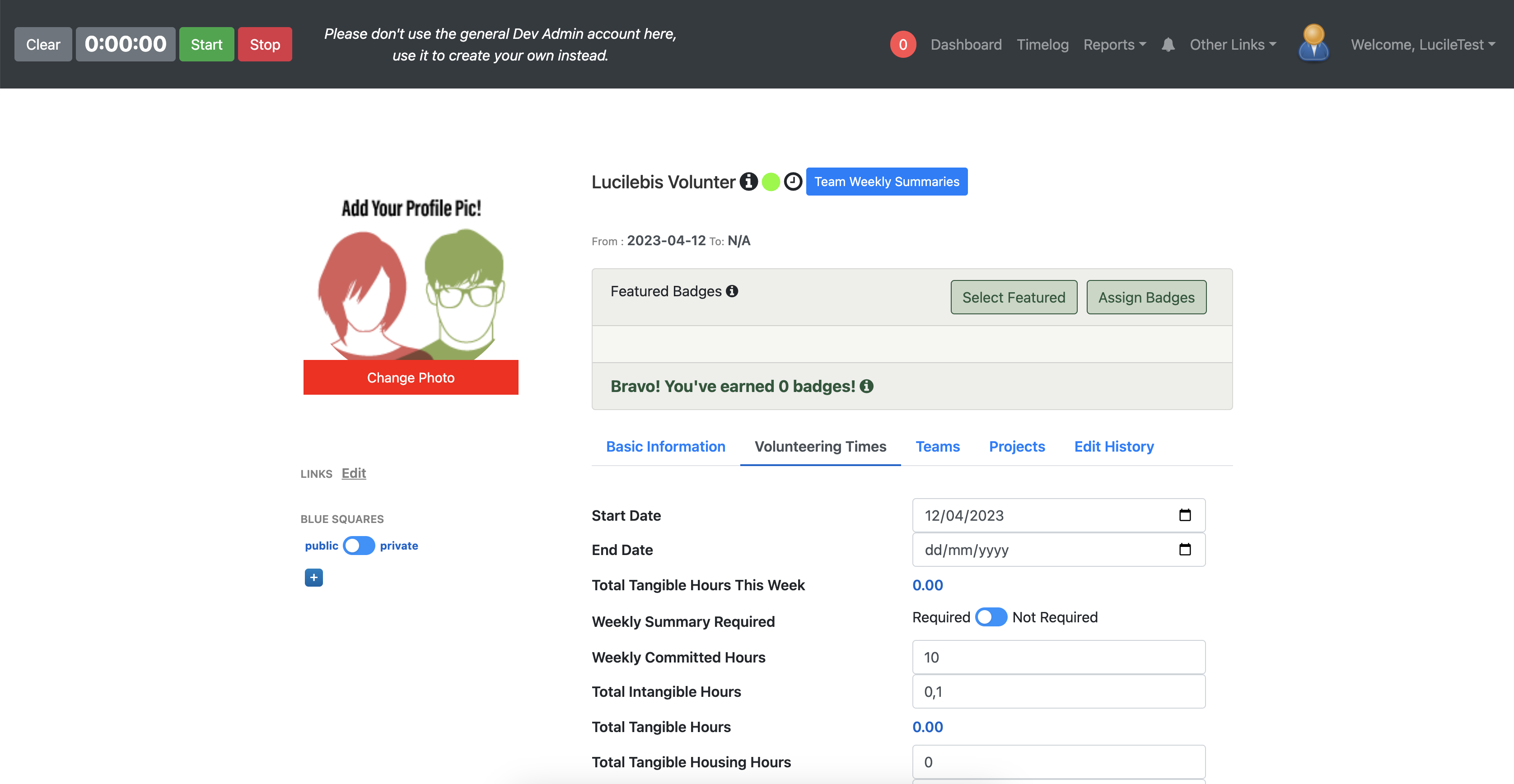The image size is (1514, 784).
Task: Click the Change Photo button
Action: (411, 377)
